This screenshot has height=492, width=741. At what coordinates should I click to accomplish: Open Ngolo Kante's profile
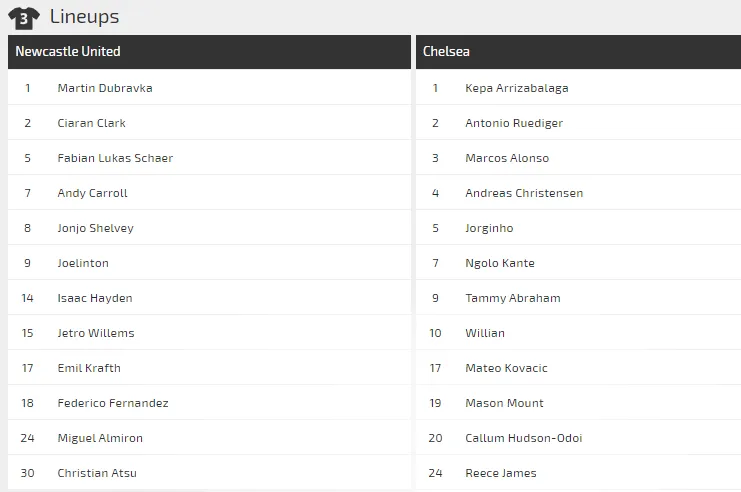pos(500,263)
